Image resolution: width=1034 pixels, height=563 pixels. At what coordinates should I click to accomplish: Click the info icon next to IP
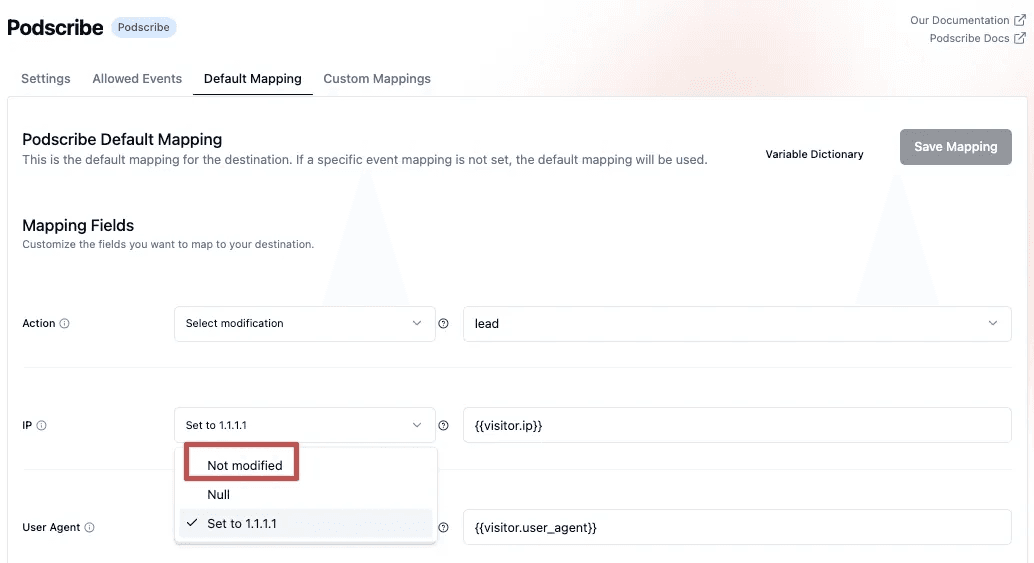[x=42, y=426]
